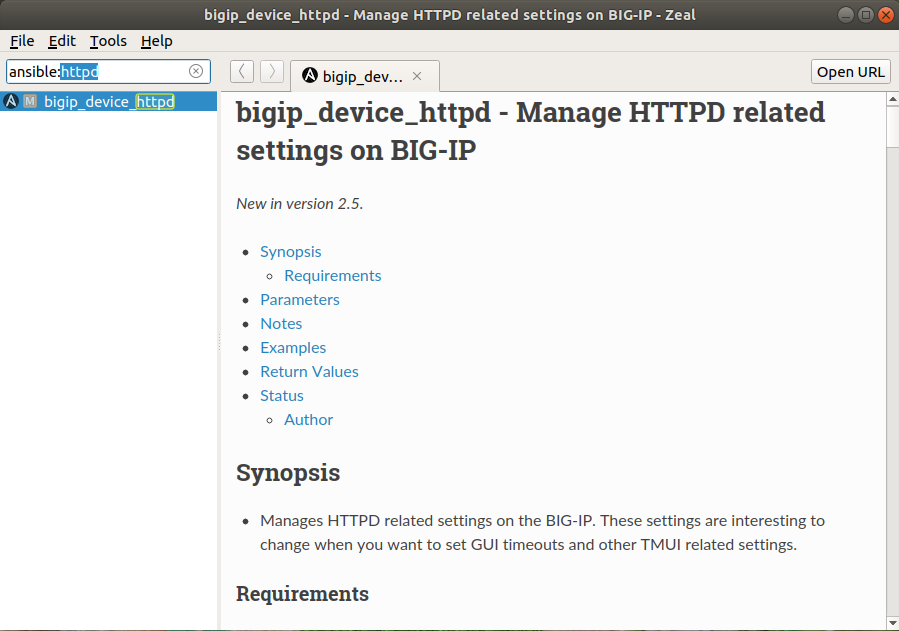This screenshot has width=899, height=631.
Task: Open the Return Values link
Action: (310, 372)
